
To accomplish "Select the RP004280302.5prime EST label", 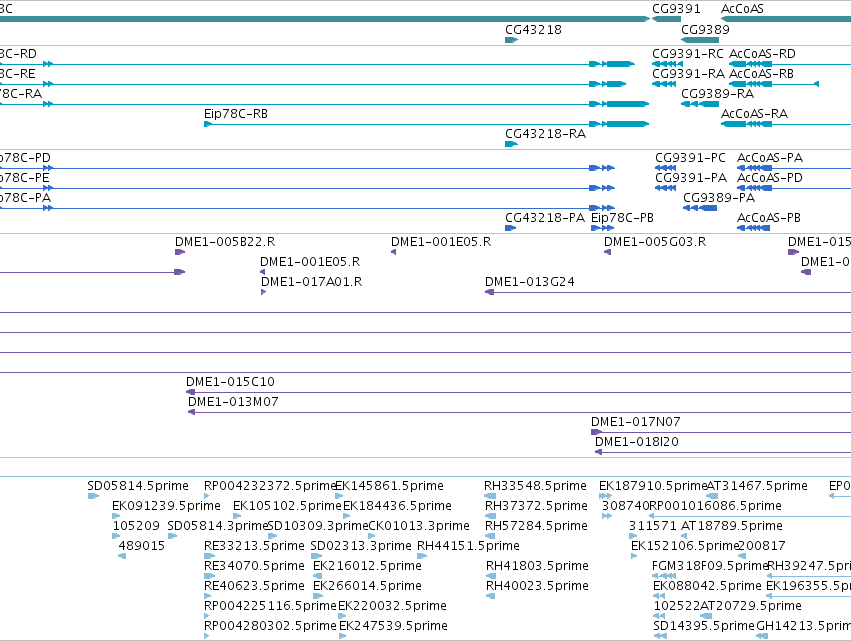I will tap(270, 626).
